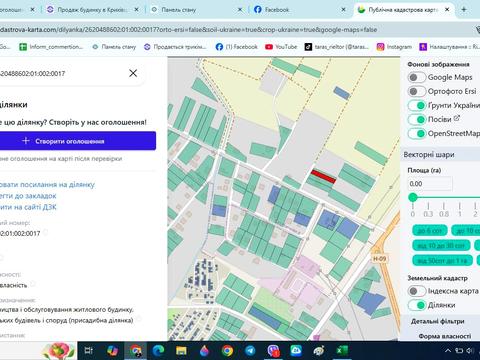Open Microsoft Edge from the taskbar
Screen dimensions: 480x360
pos(158,351)
